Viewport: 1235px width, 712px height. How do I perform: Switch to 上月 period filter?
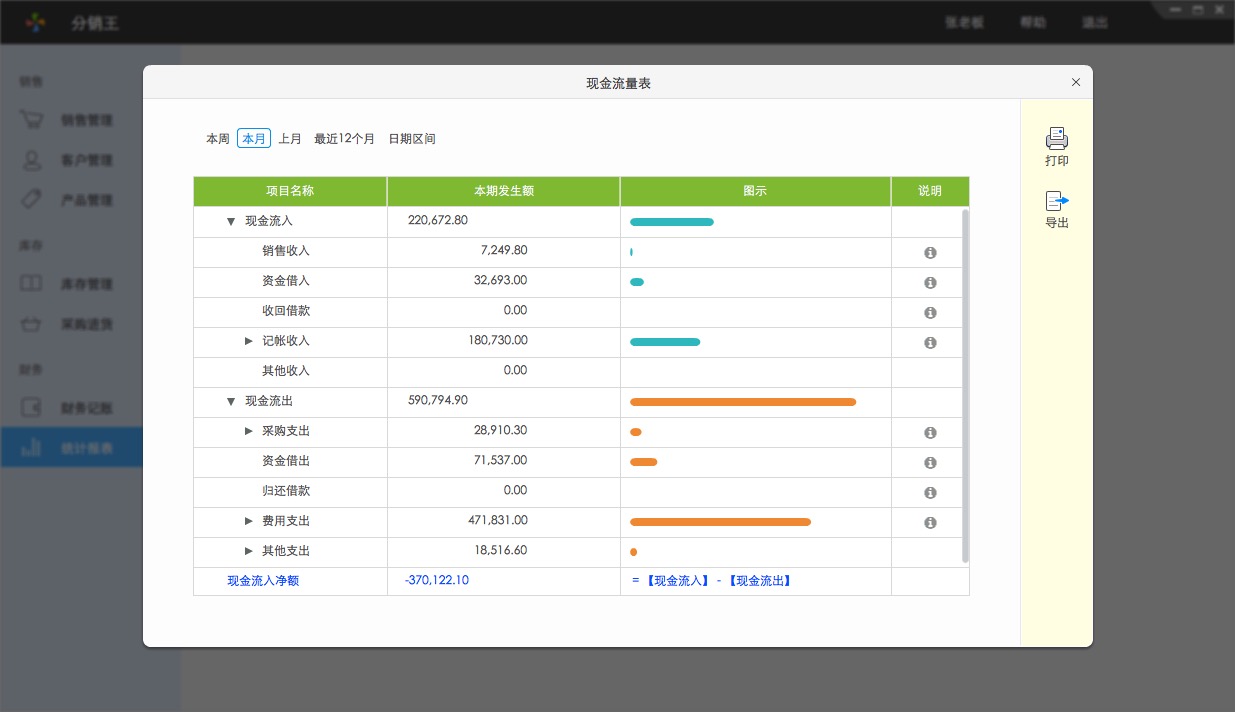[290, 139]
